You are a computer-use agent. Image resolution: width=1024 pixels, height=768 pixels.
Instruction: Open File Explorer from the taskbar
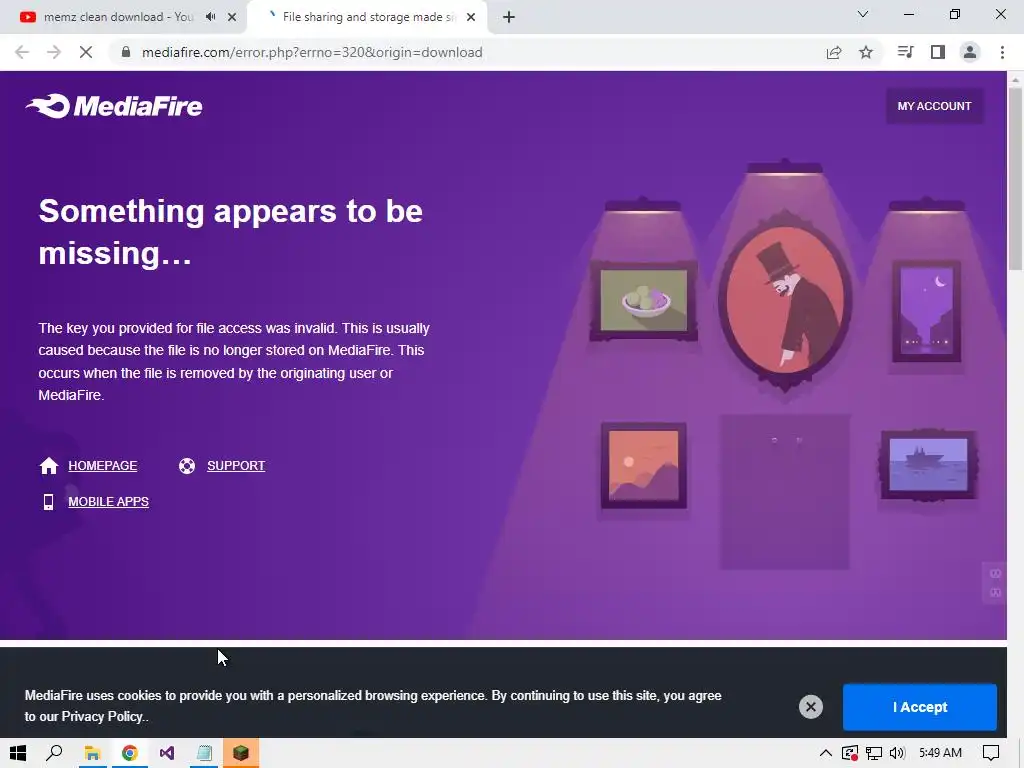pyautogui.click(x=92, y=753)
